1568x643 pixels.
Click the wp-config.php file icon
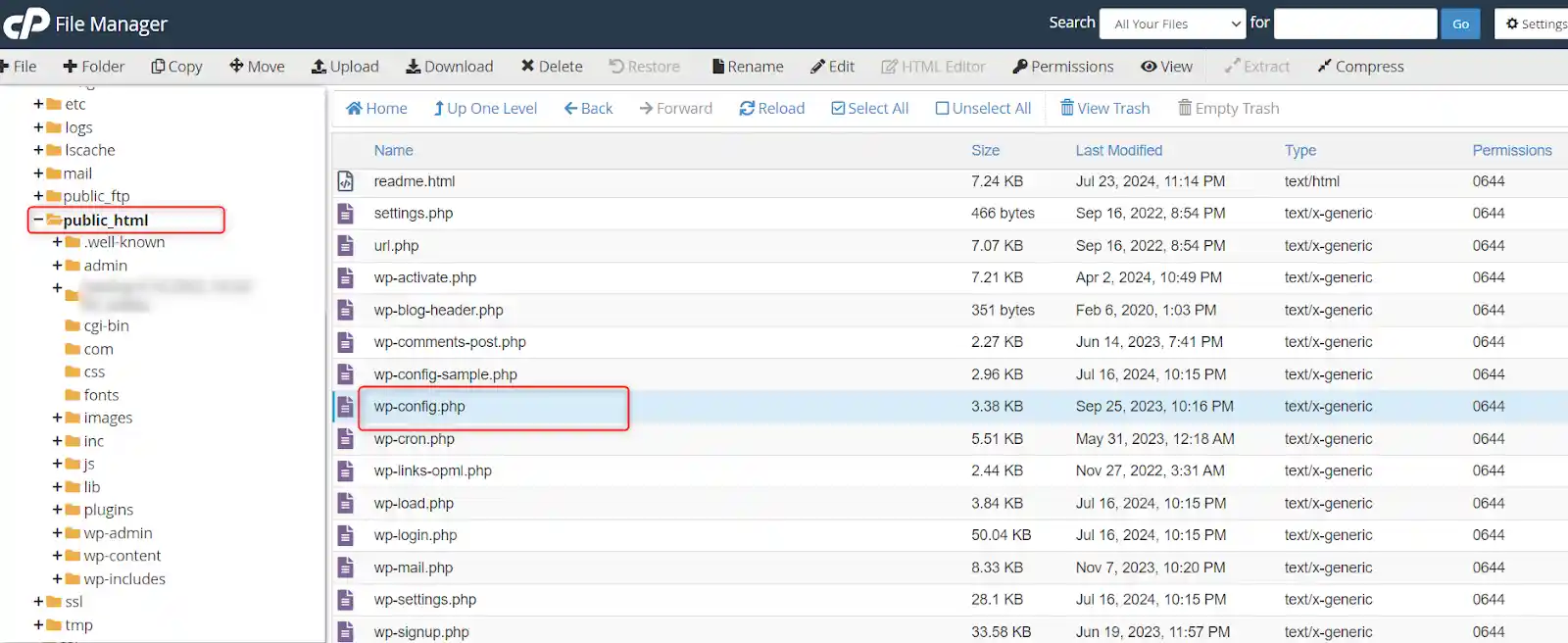click(345, 407)
